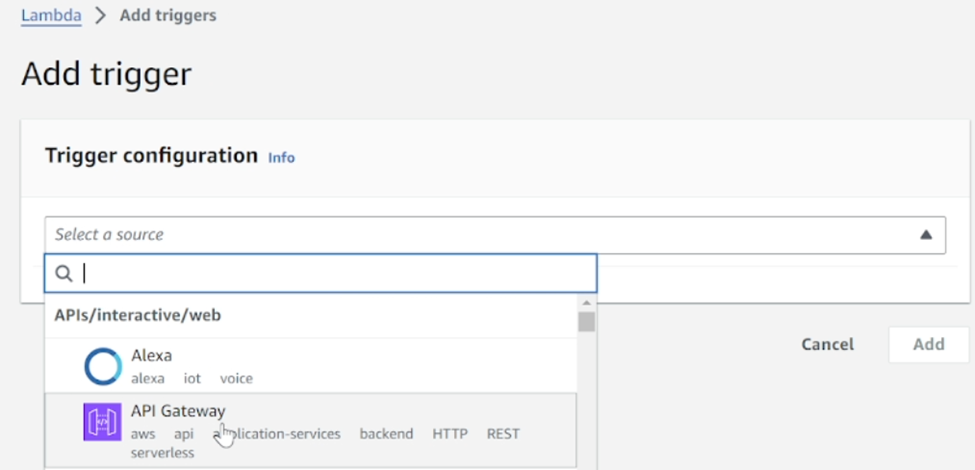Click the Cancel button
The width and height of the screenshot is (975, 470).
click(827, 344)
